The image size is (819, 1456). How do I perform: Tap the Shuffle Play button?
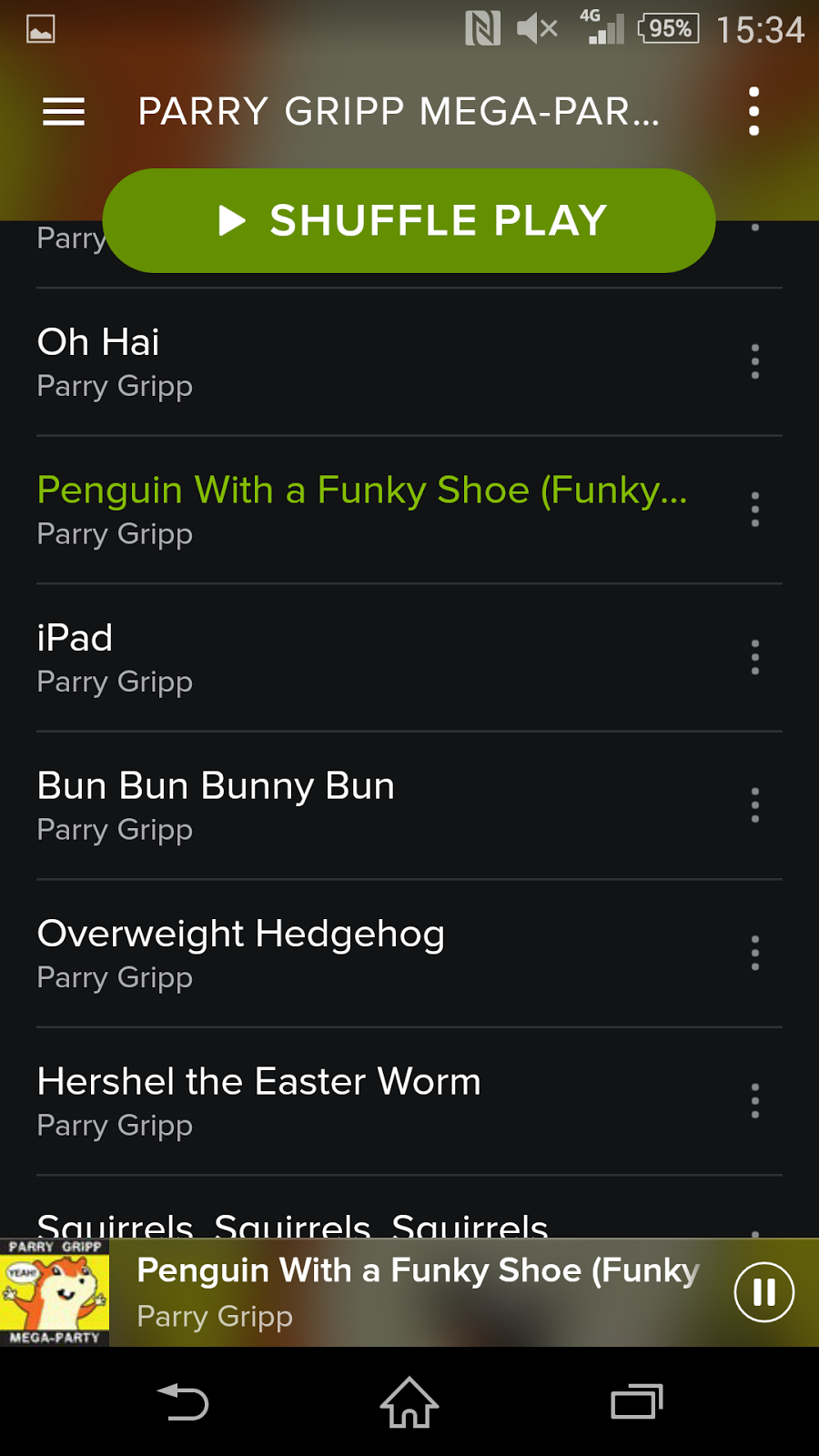[409, 220]
